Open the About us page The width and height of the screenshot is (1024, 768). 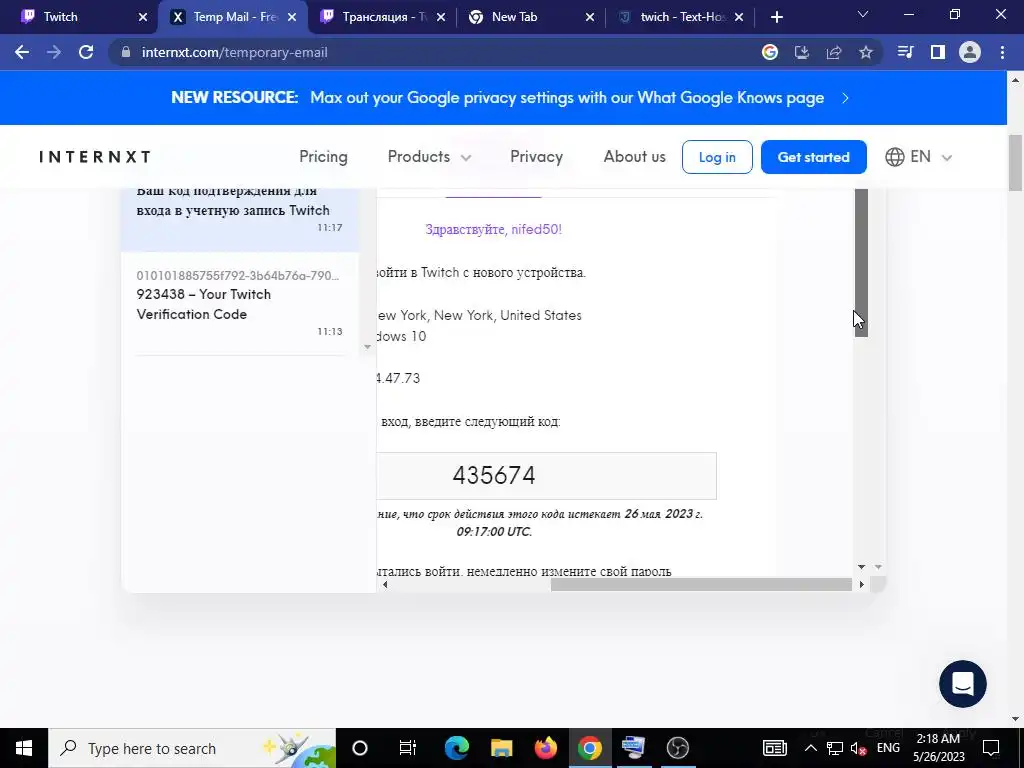pyautogui.click(x=634, y=157)
